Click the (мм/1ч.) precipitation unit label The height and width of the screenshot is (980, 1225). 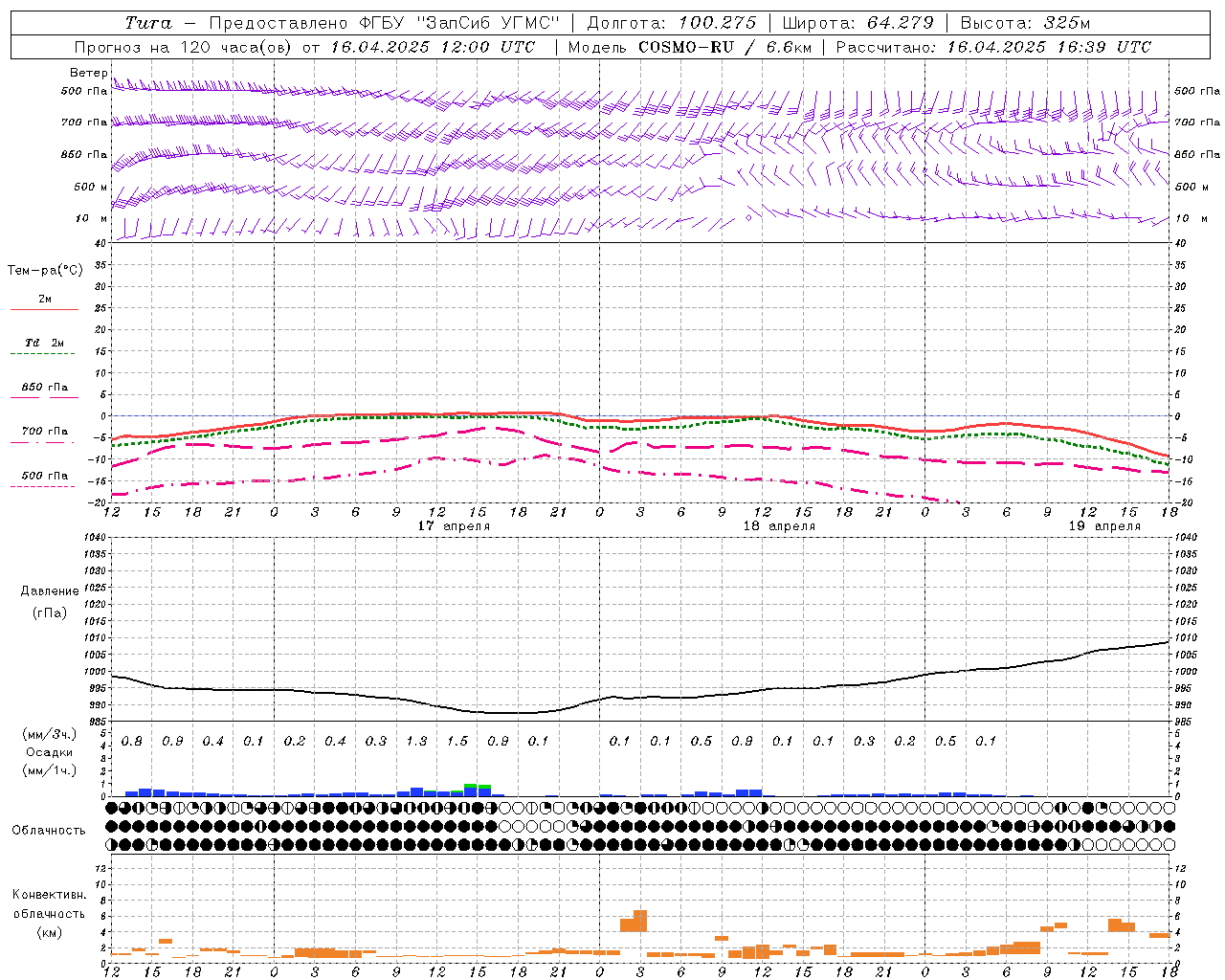click(50, 770)
